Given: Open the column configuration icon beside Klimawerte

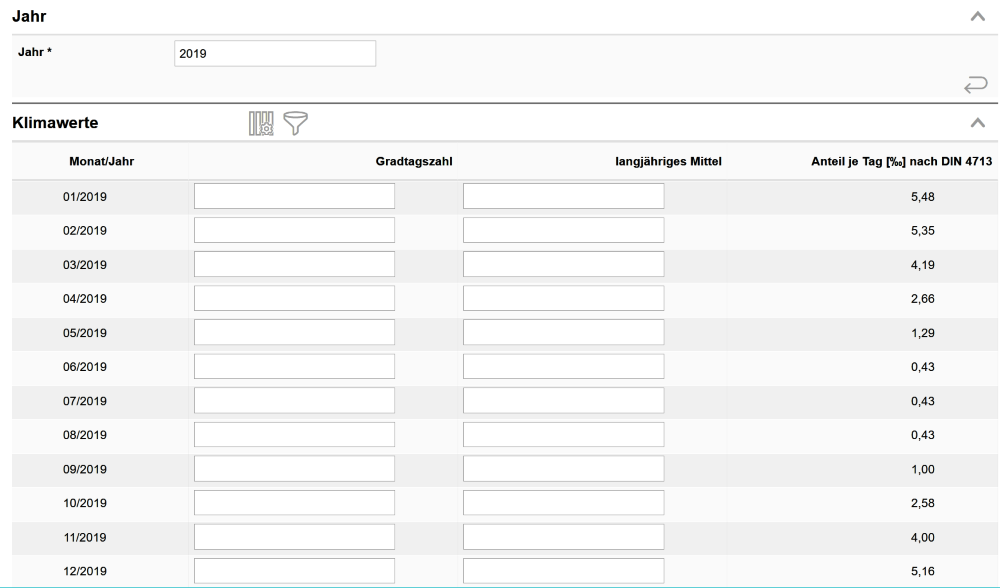Looking at the screenshot, I should tap(260, 123).
